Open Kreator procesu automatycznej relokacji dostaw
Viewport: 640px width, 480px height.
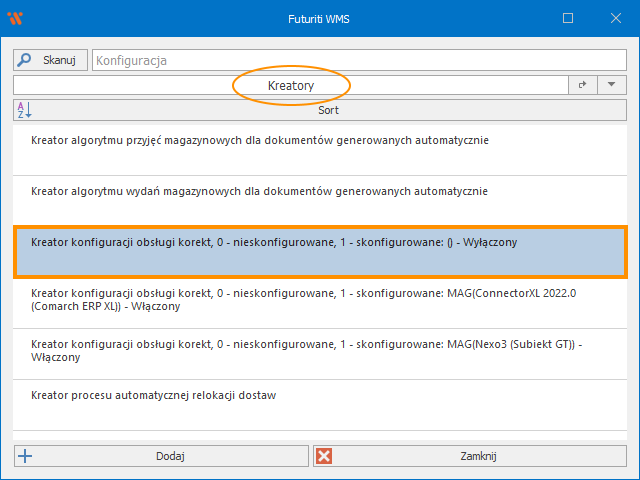click(153, 395)
